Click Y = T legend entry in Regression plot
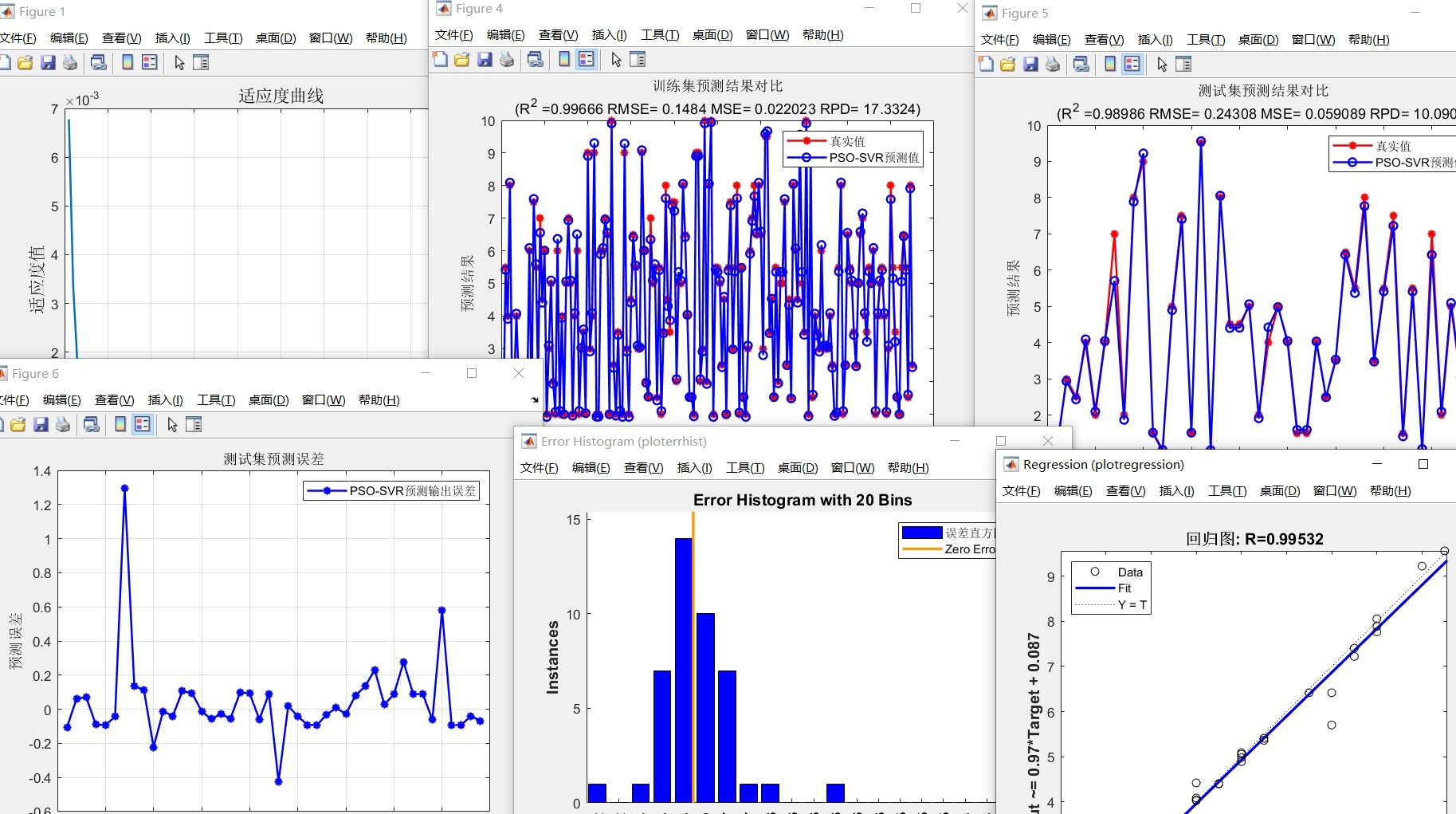The width and height of the screenshot is (1456, 814). tap(1132, 604)
